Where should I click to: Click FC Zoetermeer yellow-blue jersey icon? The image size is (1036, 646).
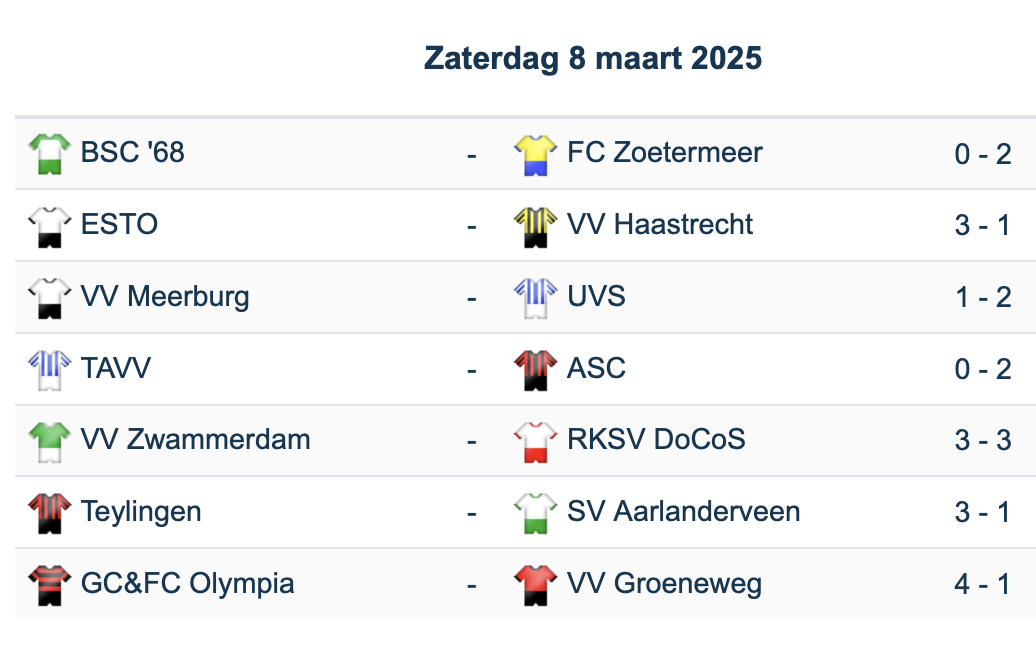click(535, 154)
